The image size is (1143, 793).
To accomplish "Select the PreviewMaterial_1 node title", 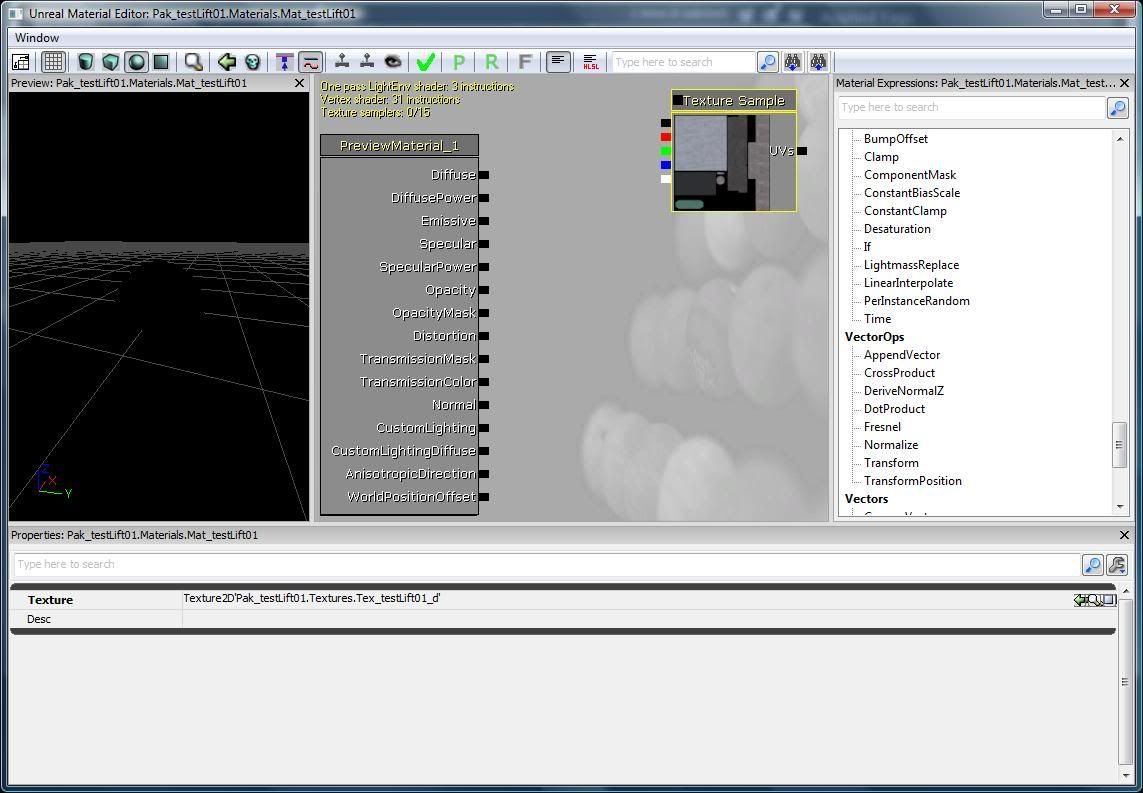I will pos(399,145).
